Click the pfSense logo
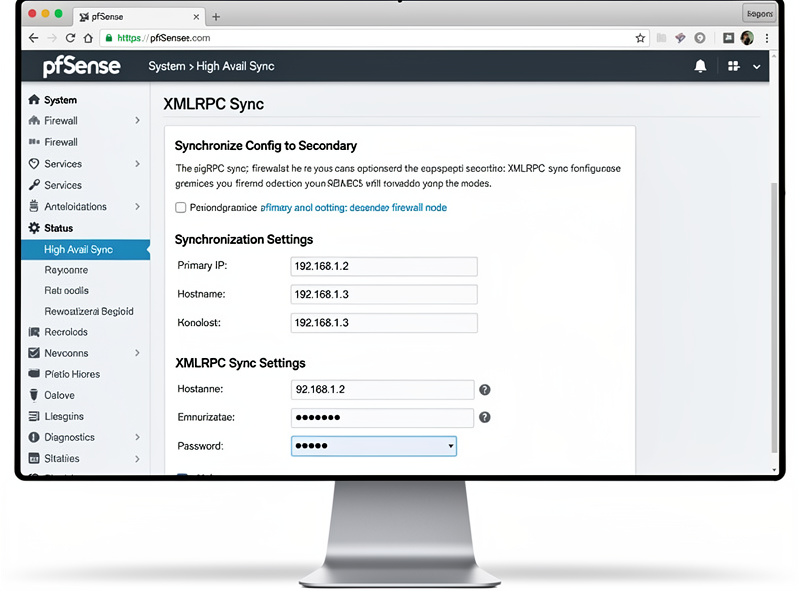 point(82,66)
